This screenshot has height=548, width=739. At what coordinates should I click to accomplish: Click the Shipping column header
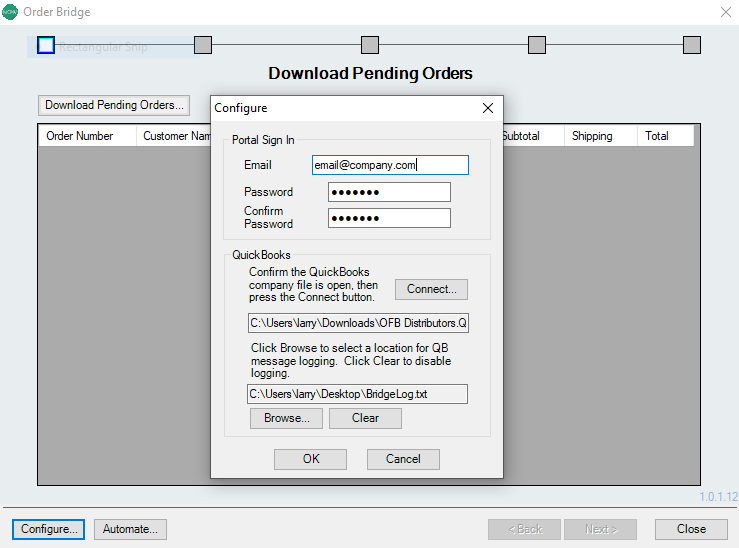592,136
